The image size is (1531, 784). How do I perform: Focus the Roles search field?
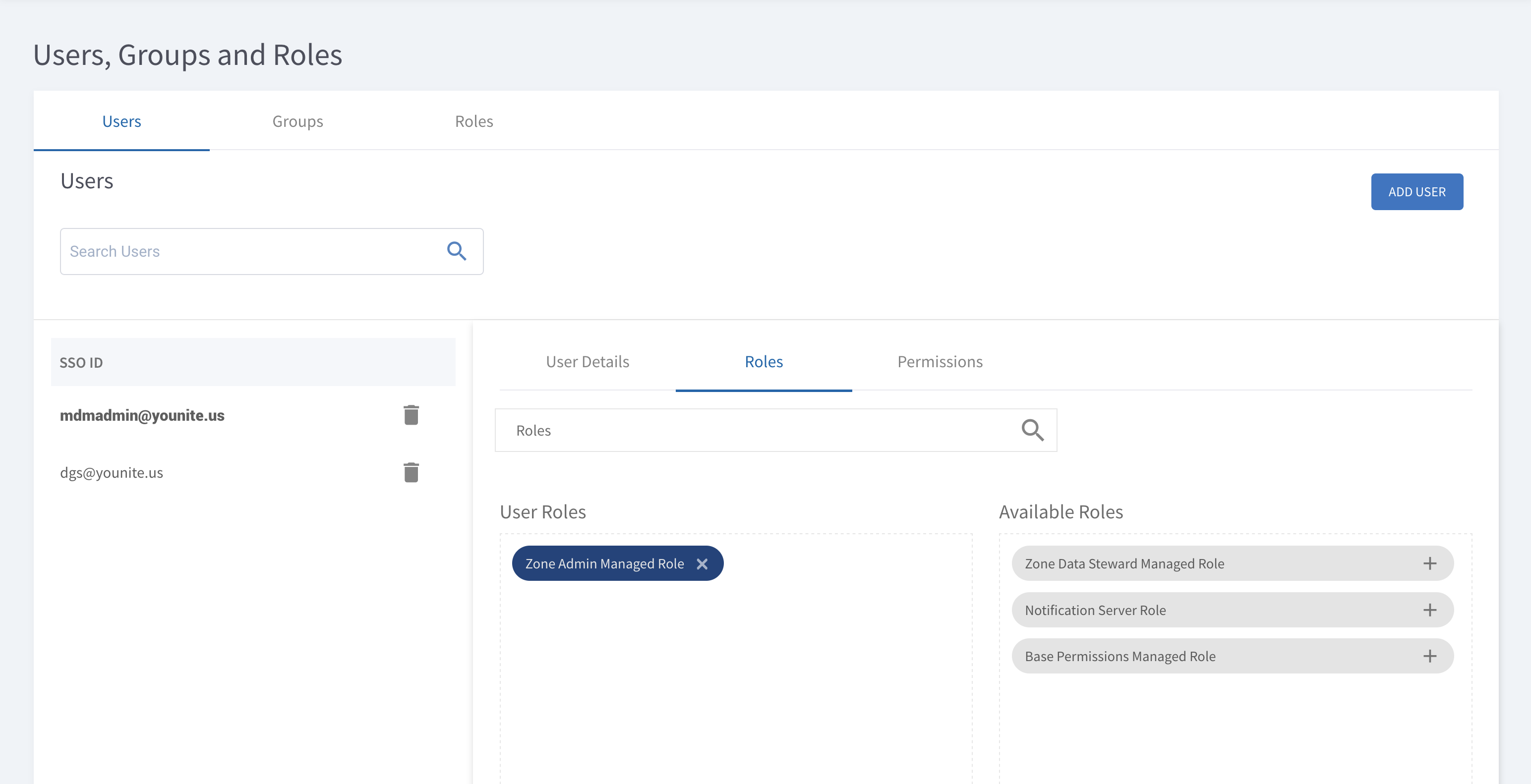click(x=775, y=430)
